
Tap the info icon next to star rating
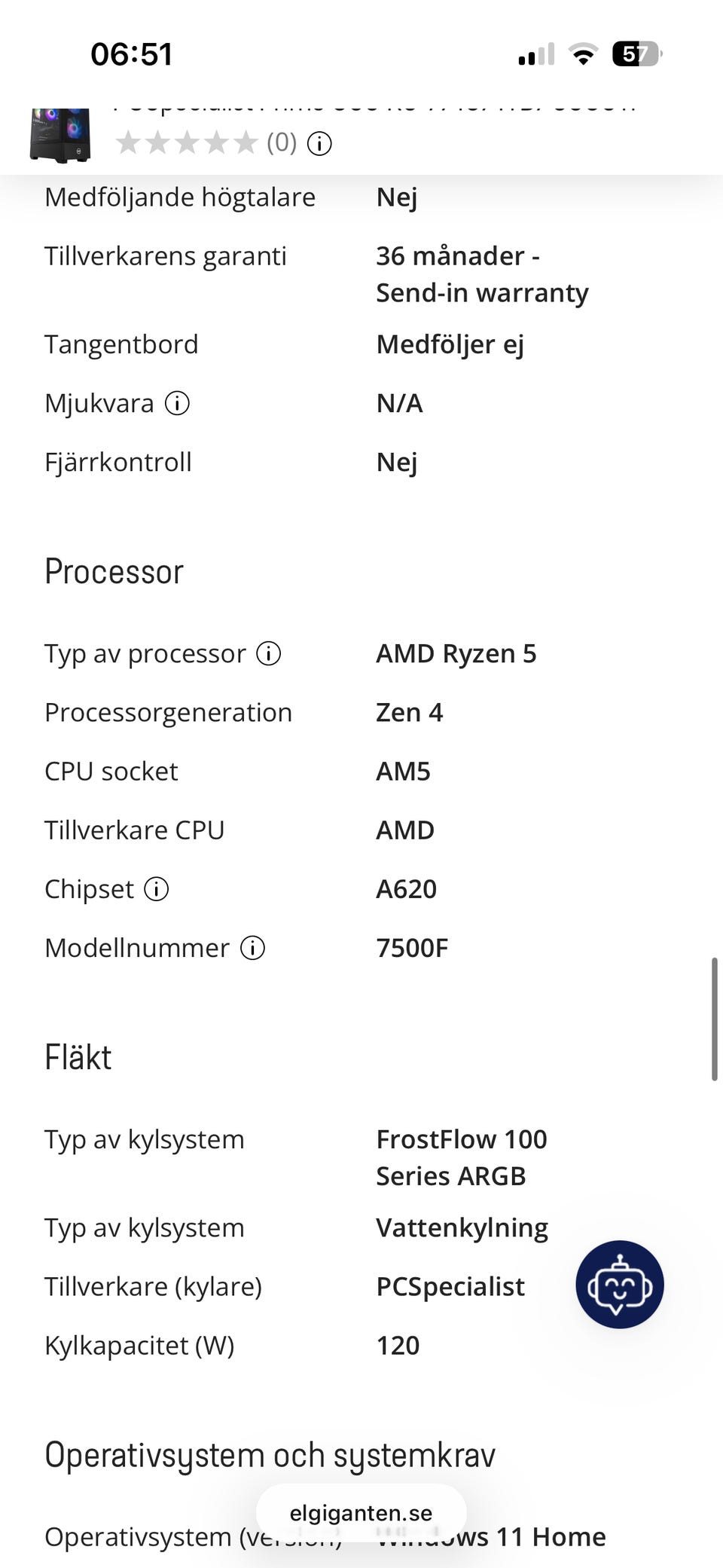click(x=319, y=143)
